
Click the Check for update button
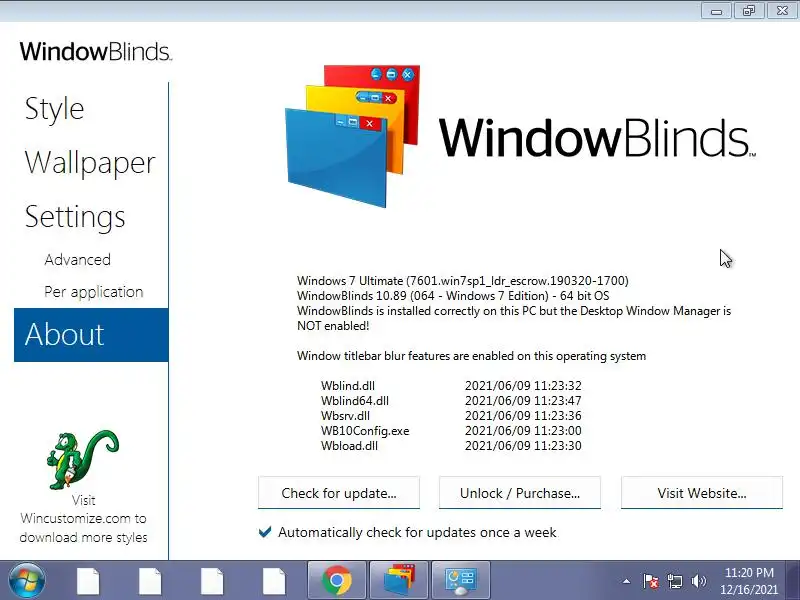point(339,493)
